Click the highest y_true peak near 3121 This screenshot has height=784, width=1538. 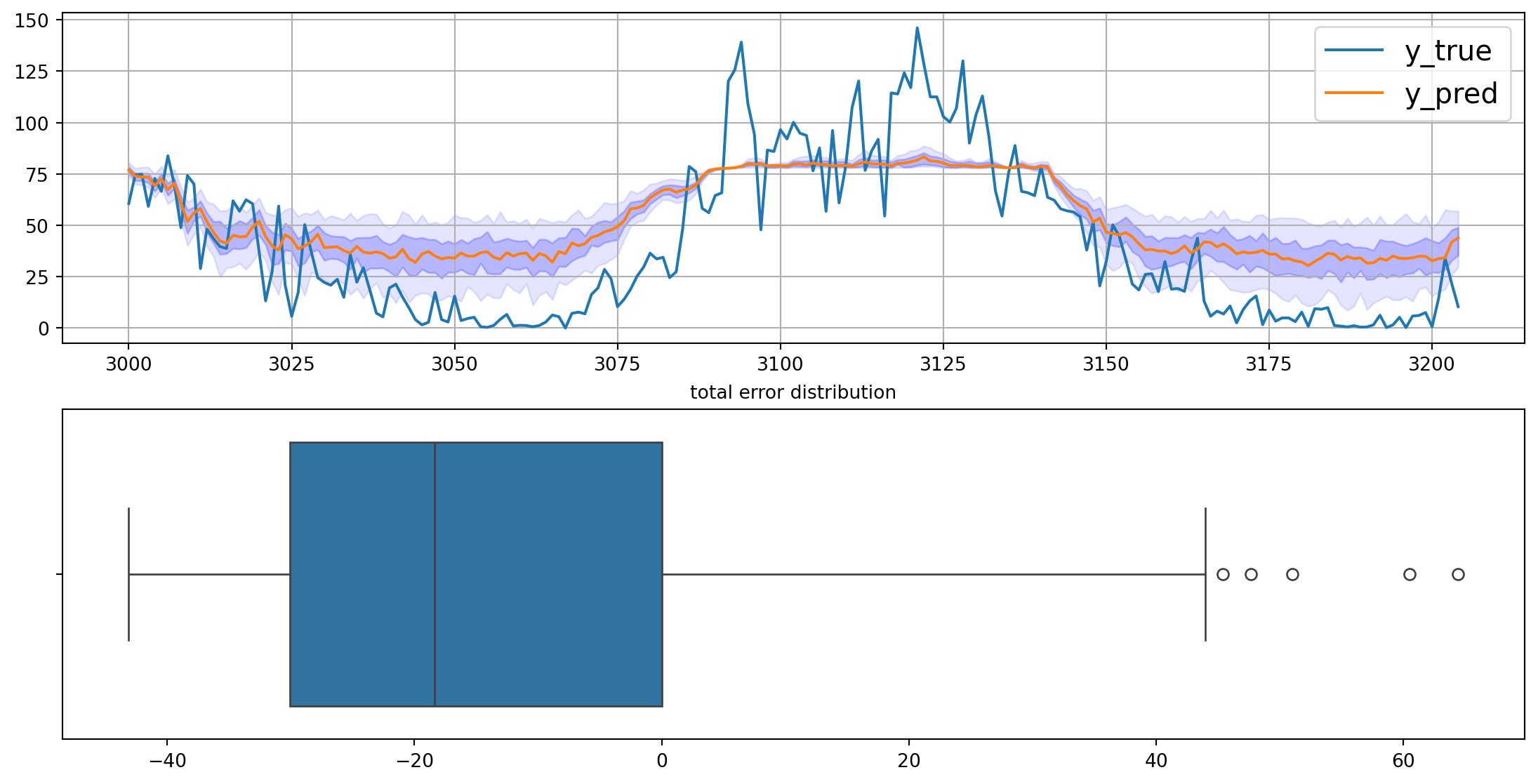pyautogui.click(x=917, y=29)
